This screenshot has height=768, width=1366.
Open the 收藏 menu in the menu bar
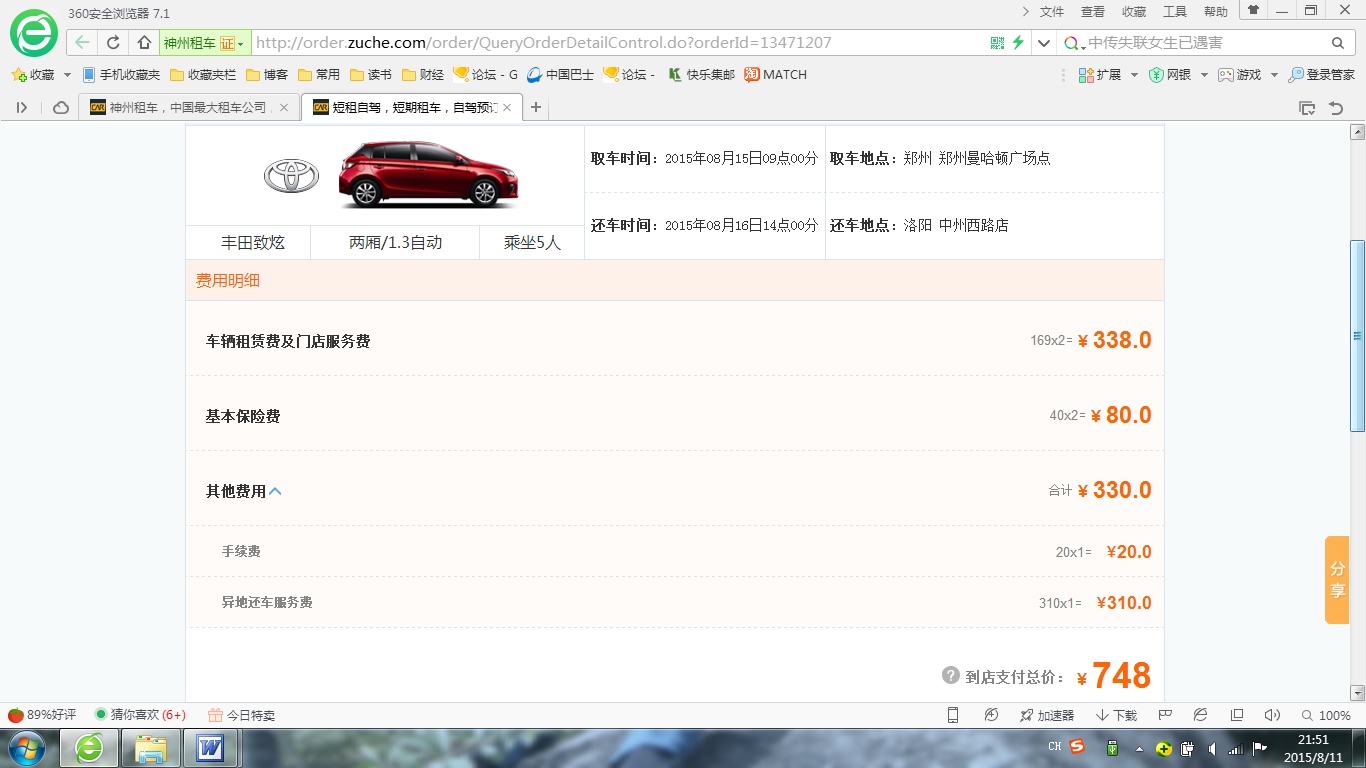coord(1134,12)
